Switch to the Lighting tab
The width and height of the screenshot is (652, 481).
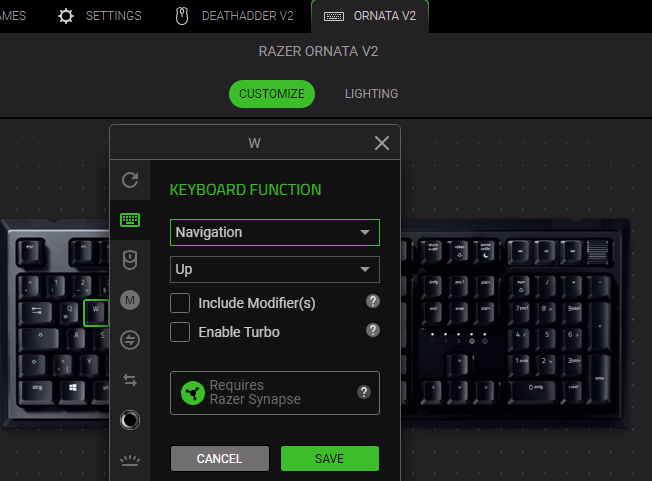[371, 94]
